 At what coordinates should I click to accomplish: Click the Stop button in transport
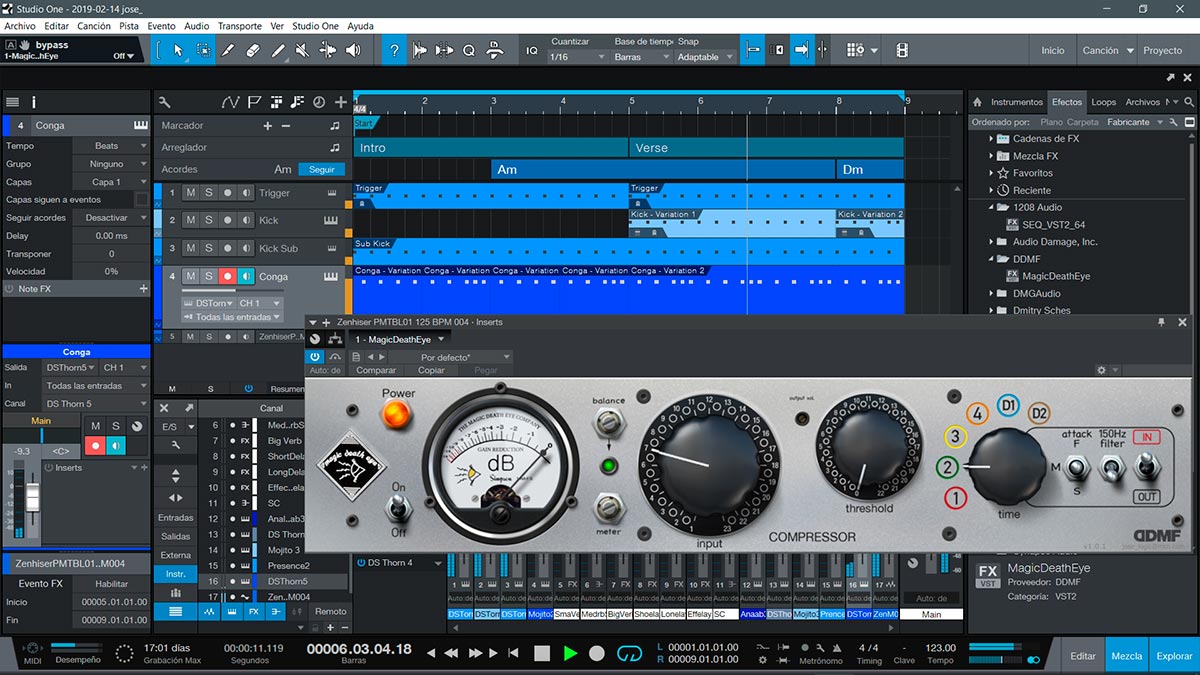[x=541, y=653]
